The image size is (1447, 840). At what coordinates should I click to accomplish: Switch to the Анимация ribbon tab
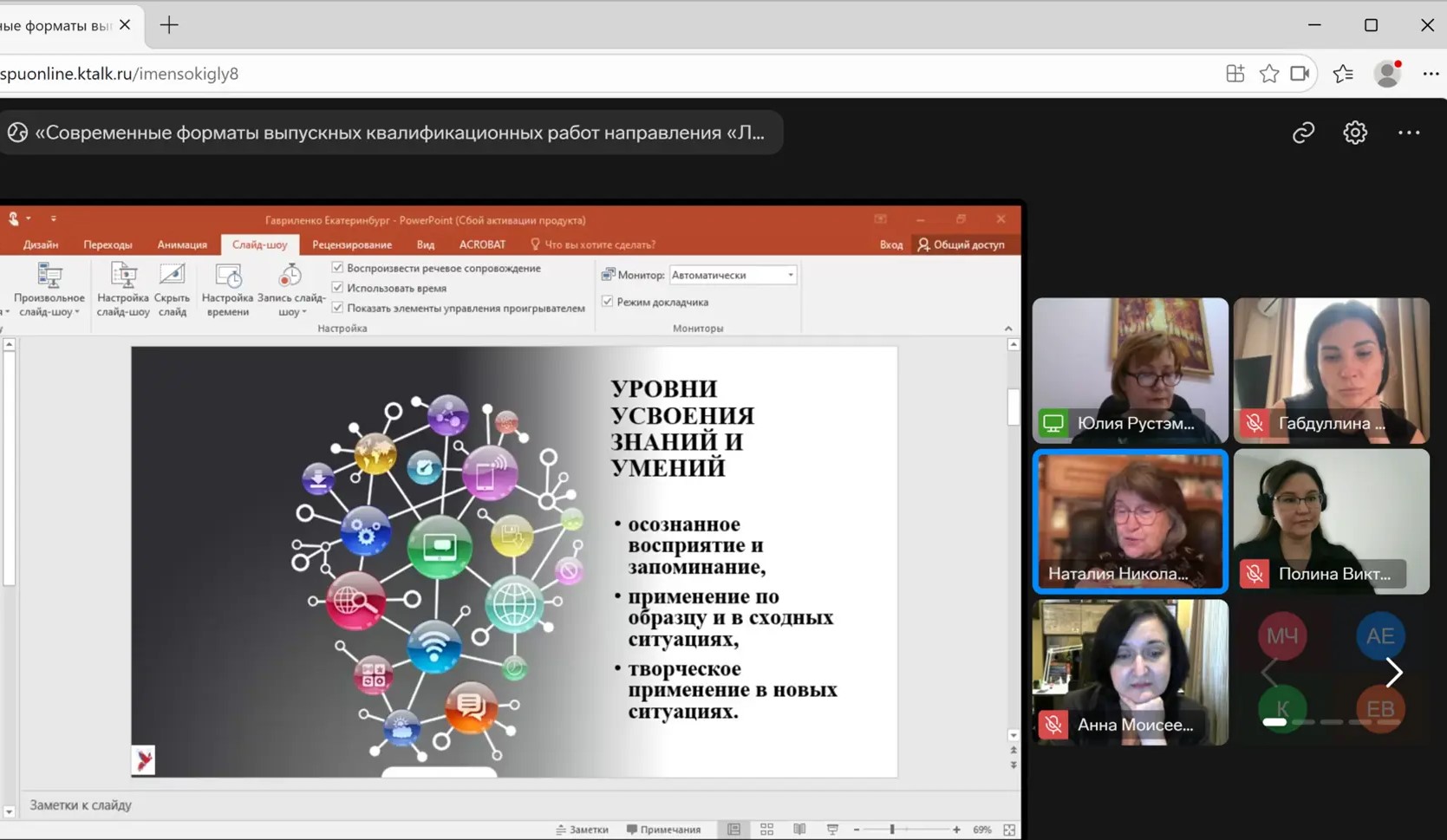coord(182,244)
